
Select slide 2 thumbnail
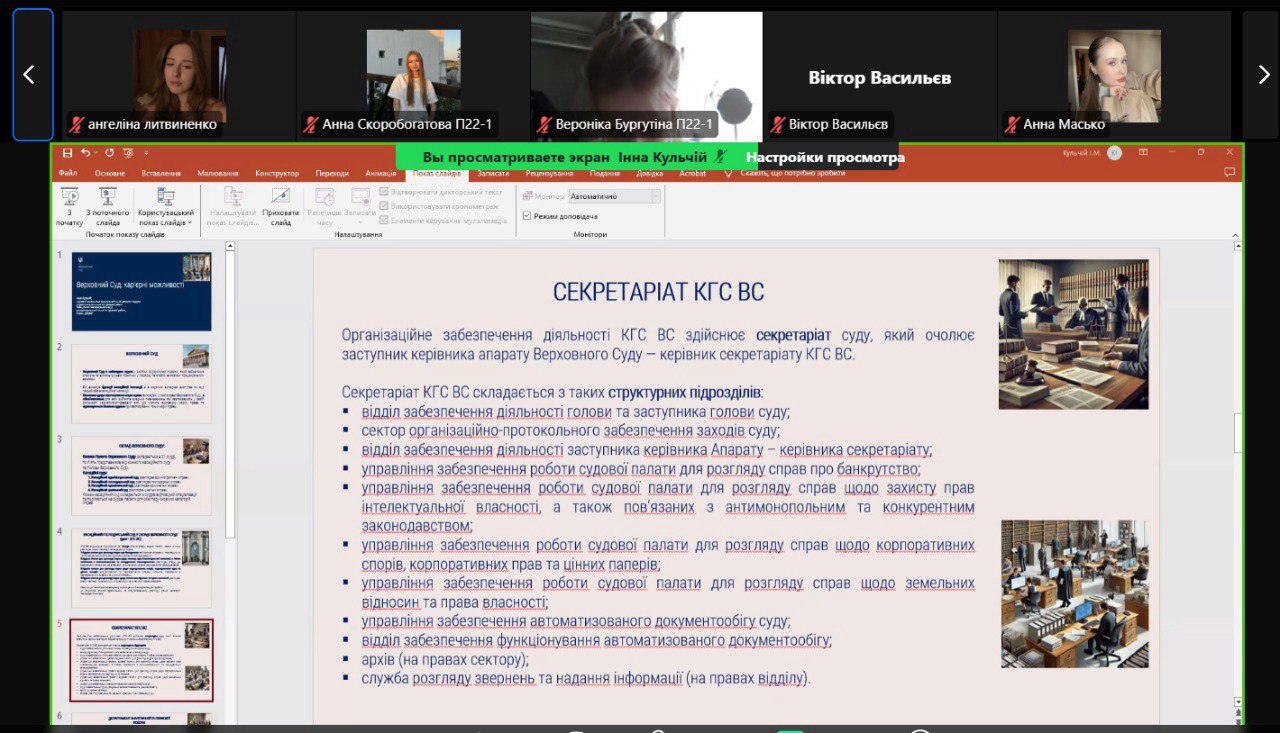click(x=141, y=384)
